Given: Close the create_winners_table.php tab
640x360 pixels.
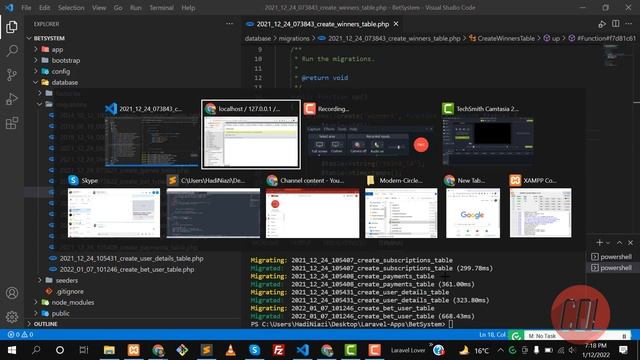Looking at the screenshot, I should coord(396,24).
